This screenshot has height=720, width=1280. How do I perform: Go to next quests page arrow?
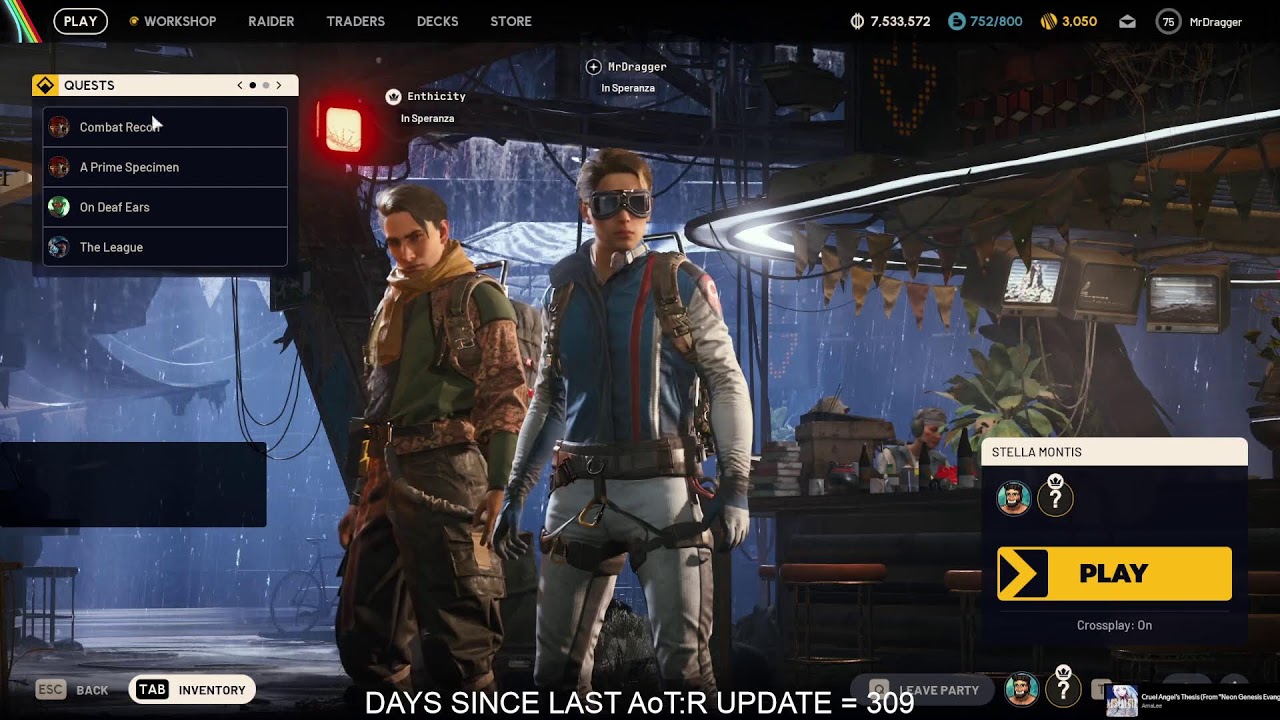tap(278, 86)
